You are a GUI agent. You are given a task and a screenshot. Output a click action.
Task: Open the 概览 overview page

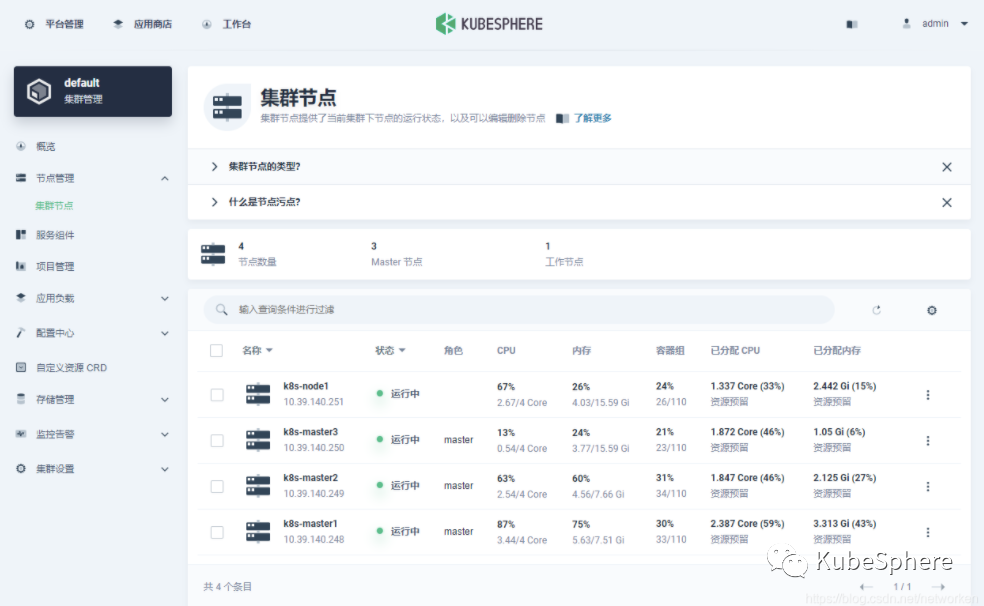(45, 146)
